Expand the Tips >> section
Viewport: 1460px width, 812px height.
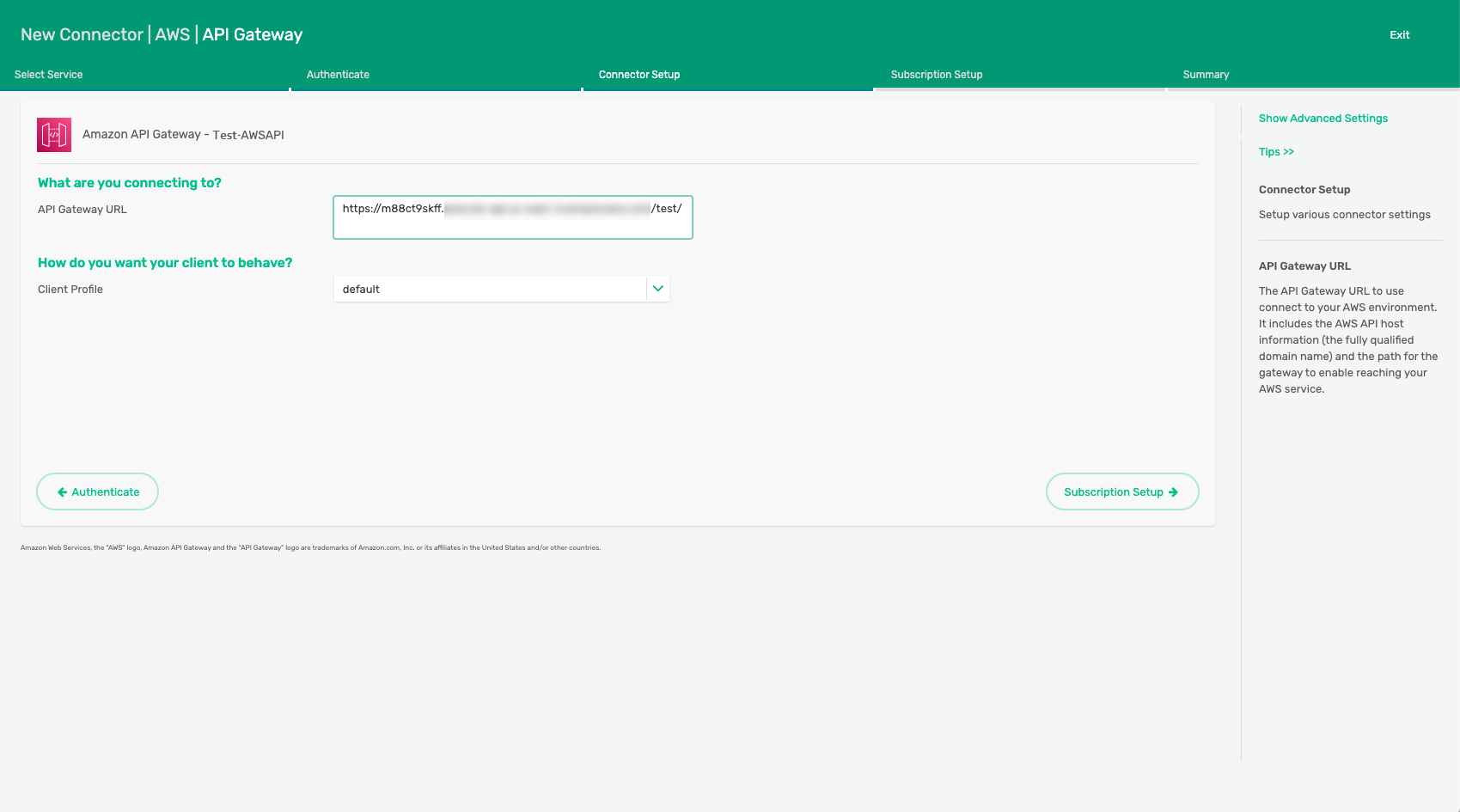pos(1276,152)
